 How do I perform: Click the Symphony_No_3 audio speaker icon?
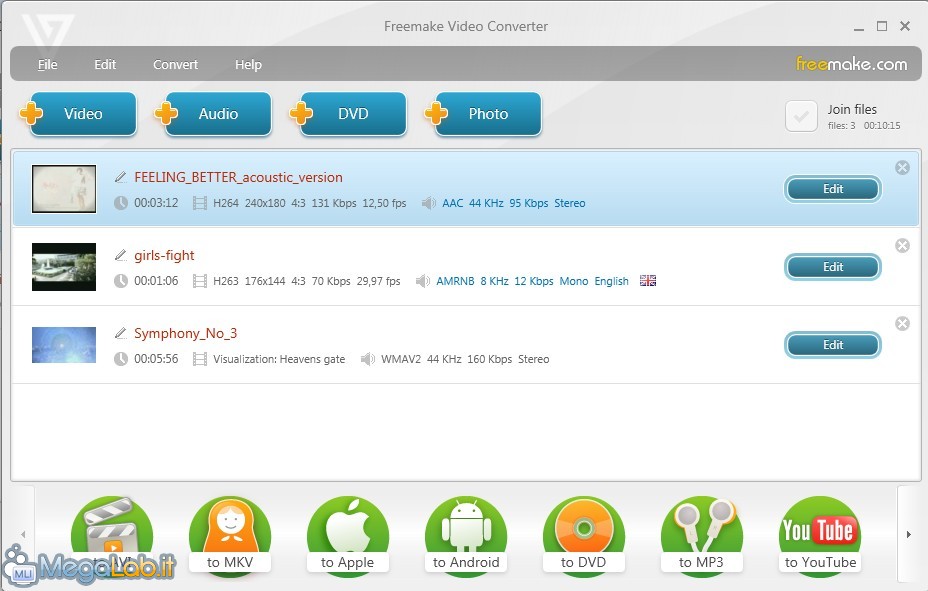pyautogui.click(x=368, y=359)
